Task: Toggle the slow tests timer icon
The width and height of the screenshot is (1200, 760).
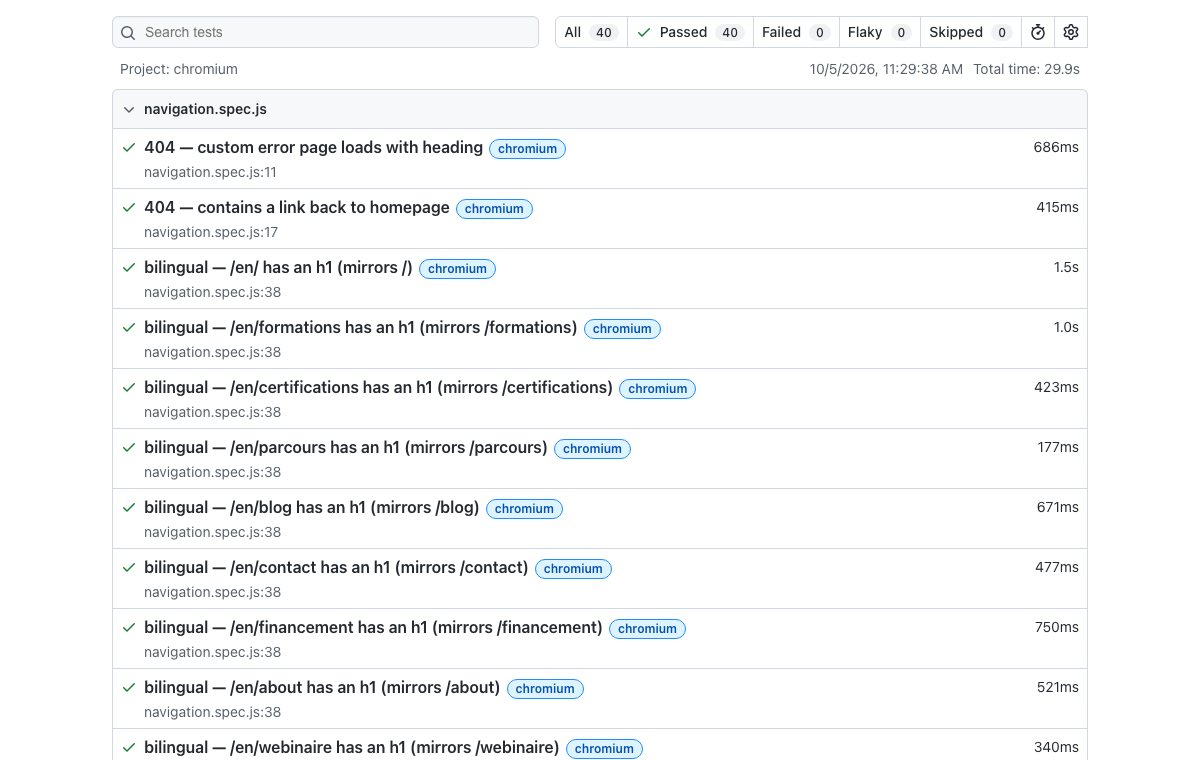Action: click(x=1038, y=32)
